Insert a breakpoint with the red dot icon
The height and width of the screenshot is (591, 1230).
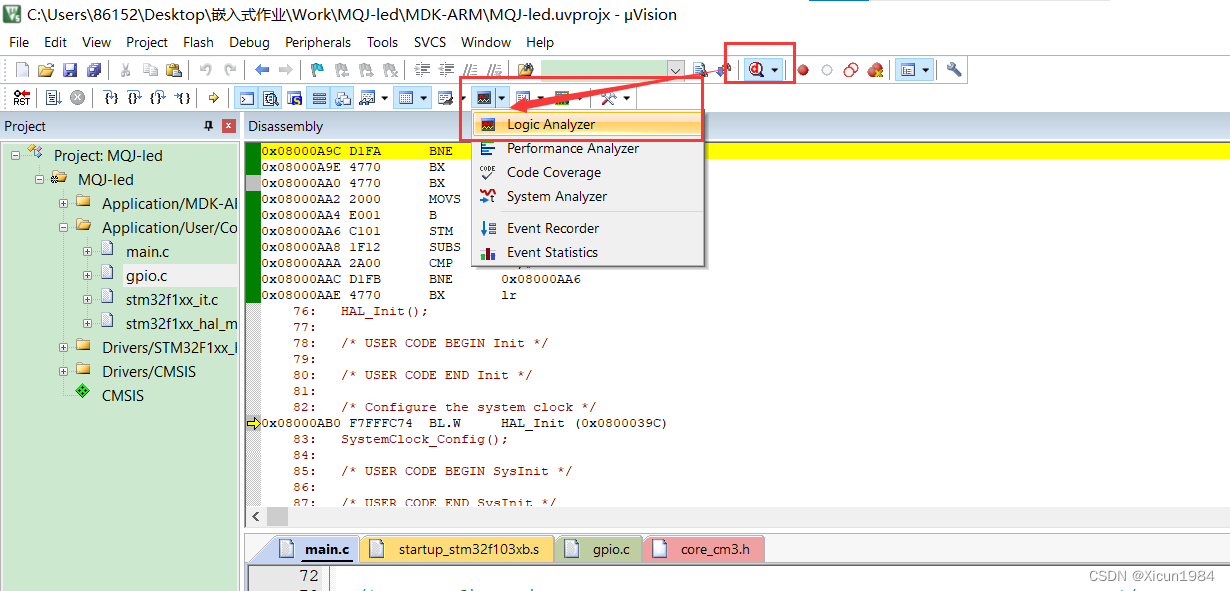pos(802,70)
